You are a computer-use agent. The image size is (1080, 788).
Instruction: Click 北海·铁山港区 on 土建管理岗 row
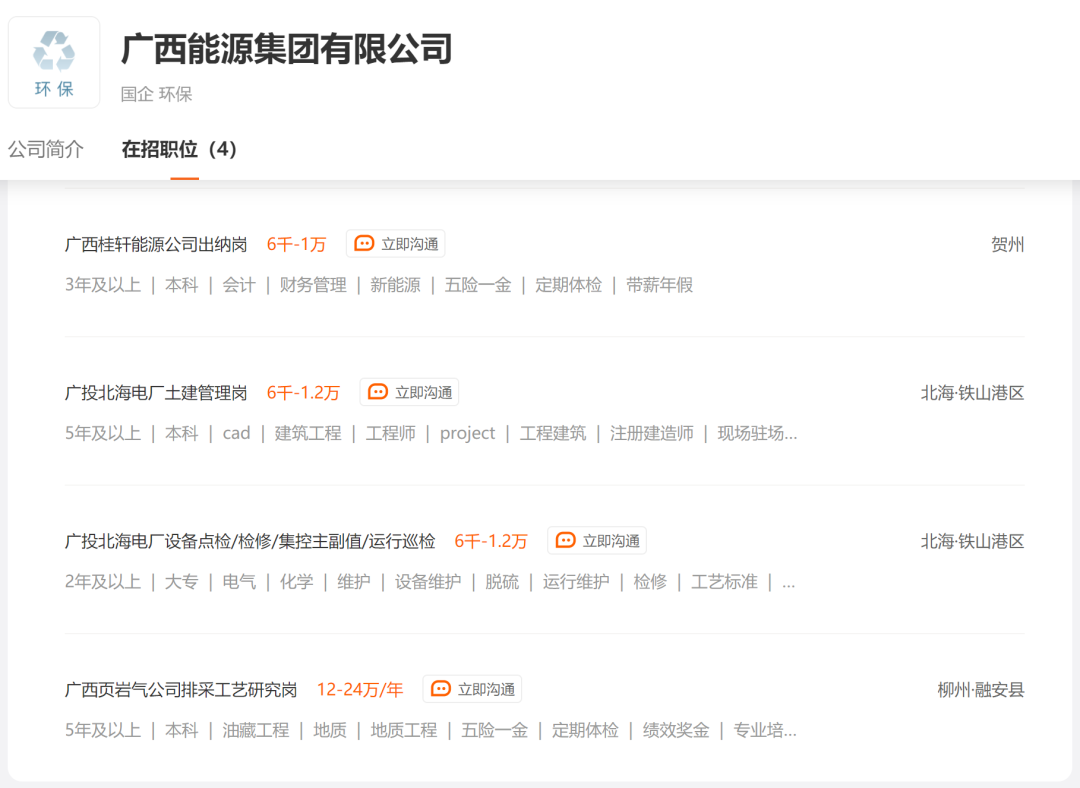pyautogui.click(x=973, y=393)
